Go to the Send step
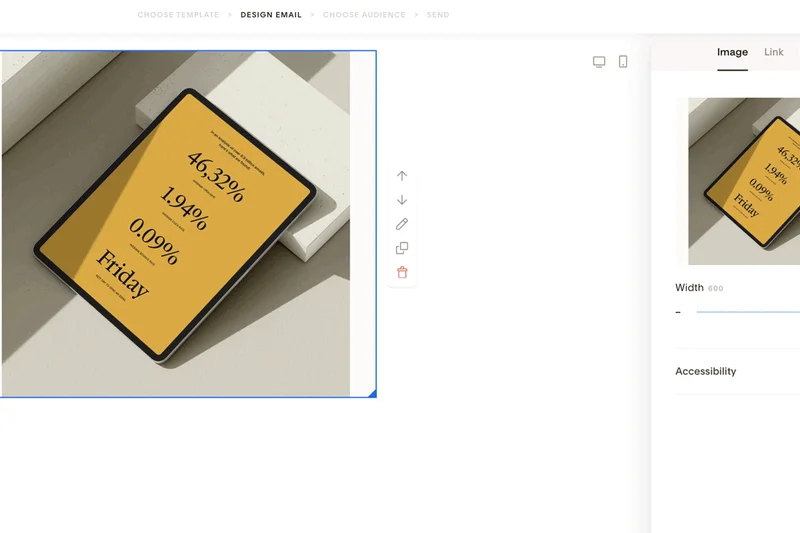800x533 pixels. point(438,15)
